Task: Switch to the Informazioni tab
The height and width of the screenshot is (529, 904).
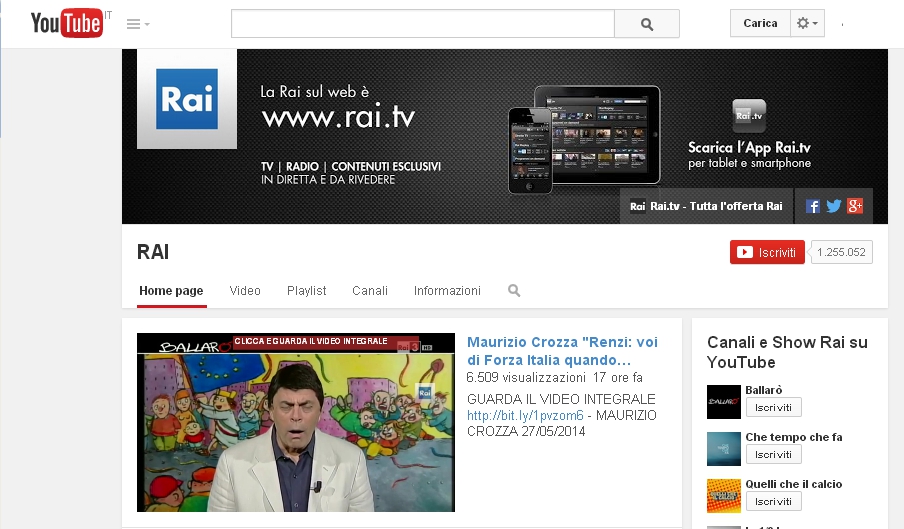Action: (x=447, y=291)
